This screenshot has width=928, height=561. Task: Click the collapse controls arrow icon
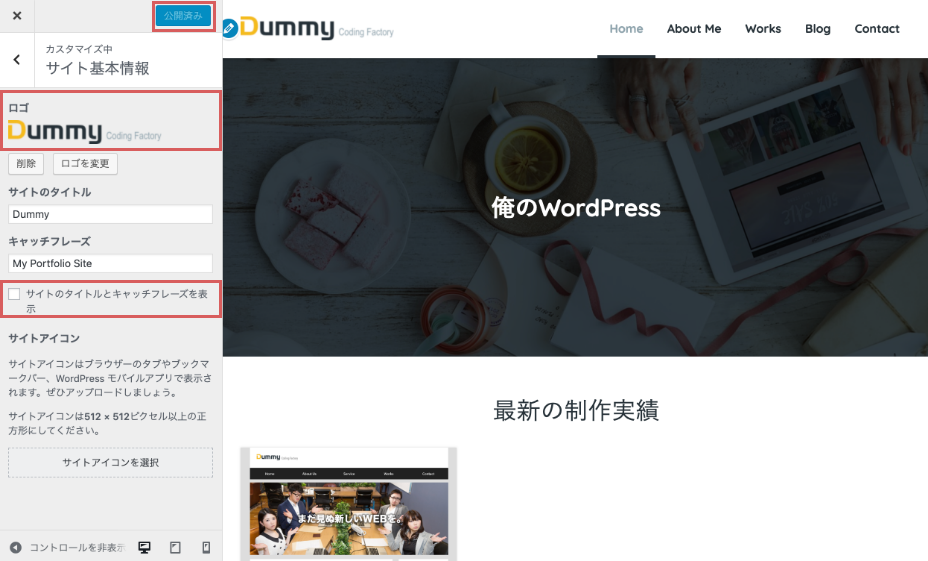pos(15,547)
